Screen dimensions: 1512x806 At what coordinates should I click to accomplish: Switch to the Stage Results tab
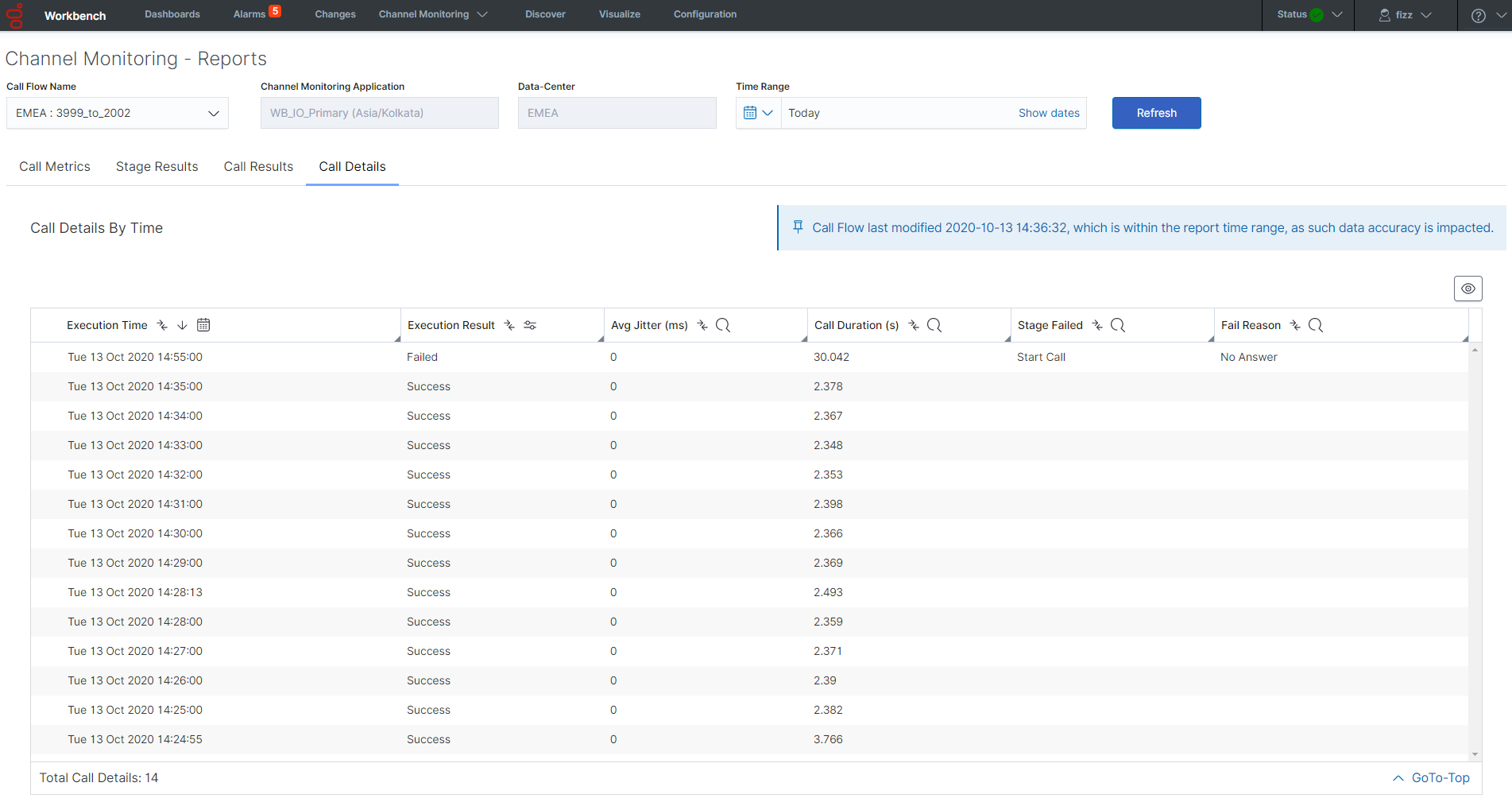pos(157,167)
